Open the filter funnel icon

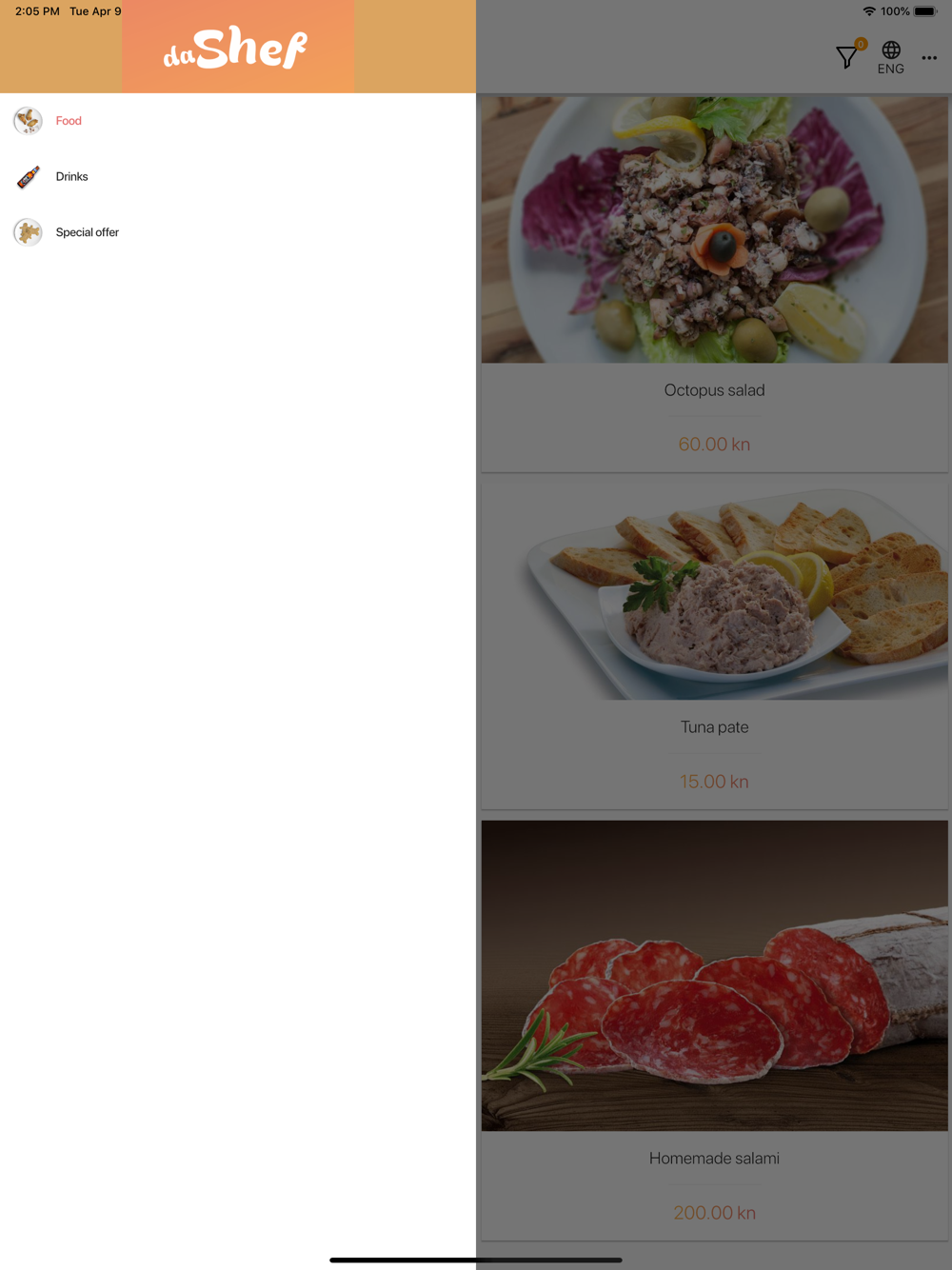click(846, 58)
